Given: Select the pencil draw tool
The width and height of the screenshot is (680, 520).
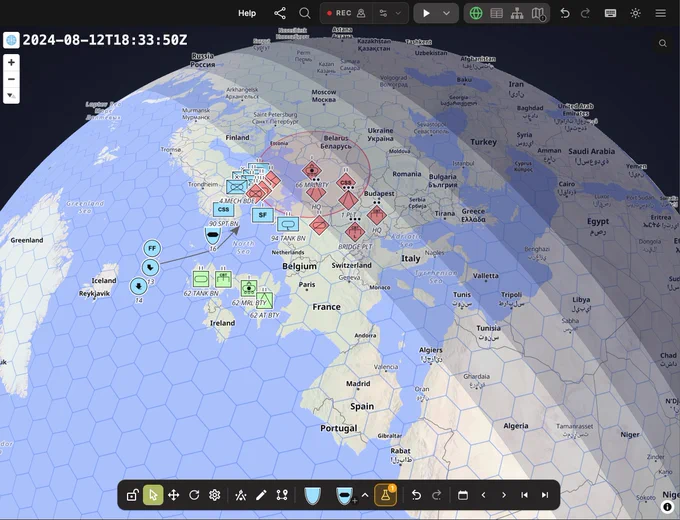Looking at the screenshot, I should click(261, 495).
